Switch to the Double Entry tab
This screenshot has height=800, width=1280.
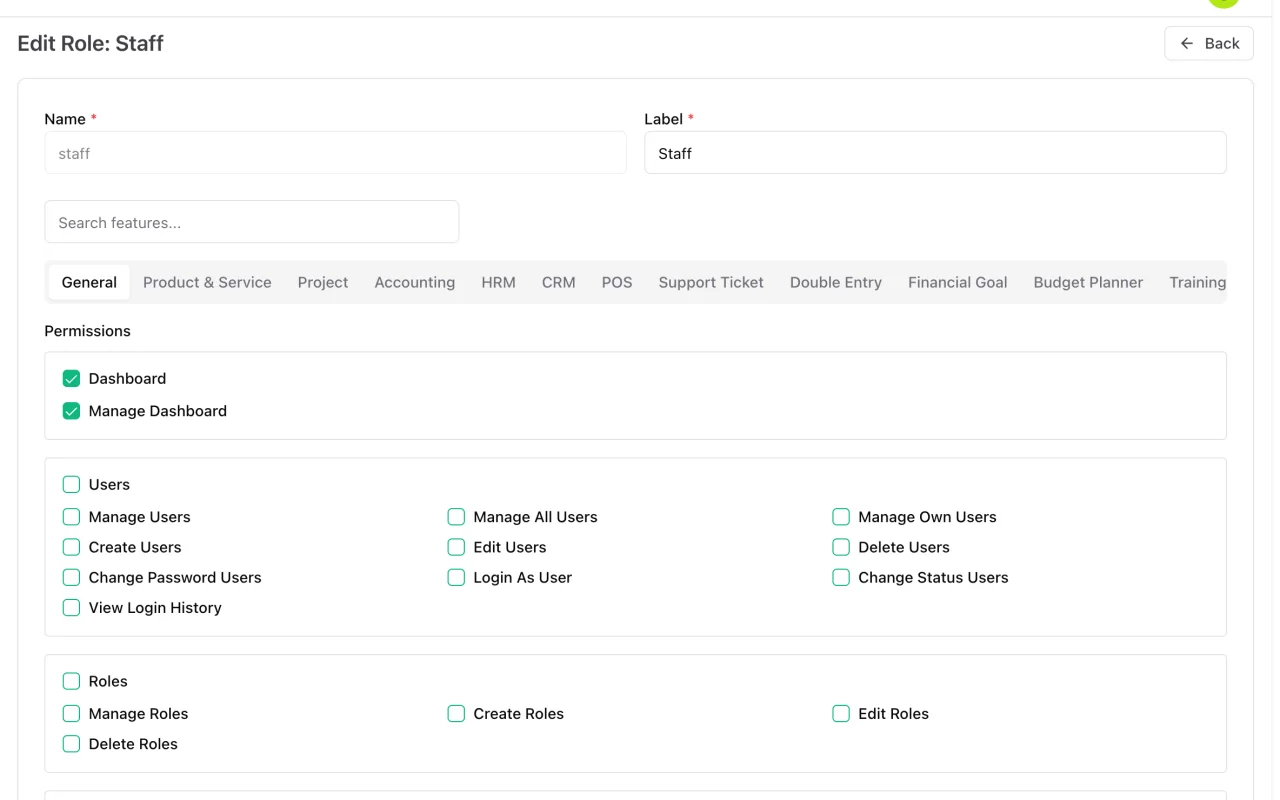(836, 282)
